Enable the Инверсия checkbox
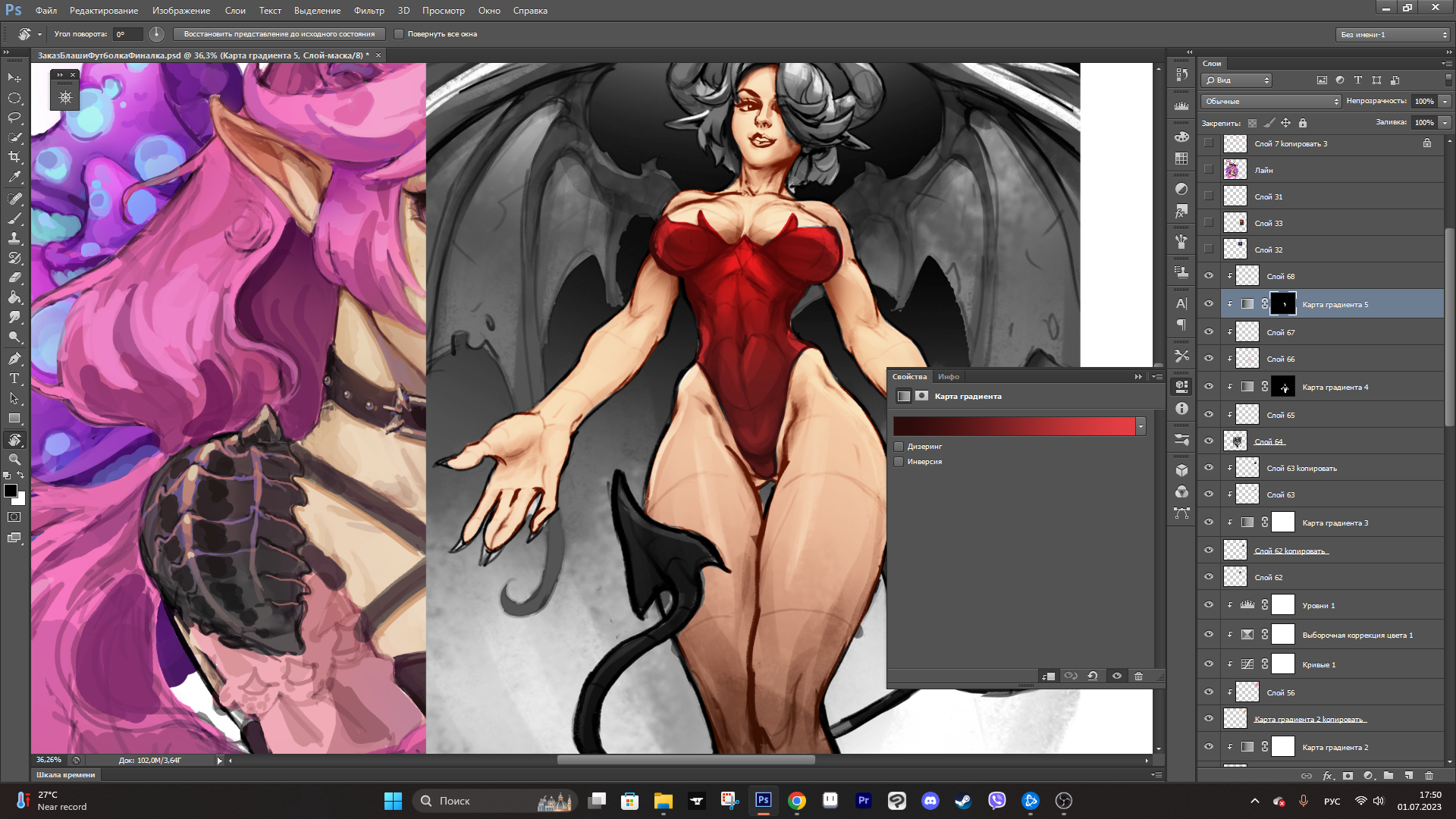1456x819 pixels. (899, 462)
